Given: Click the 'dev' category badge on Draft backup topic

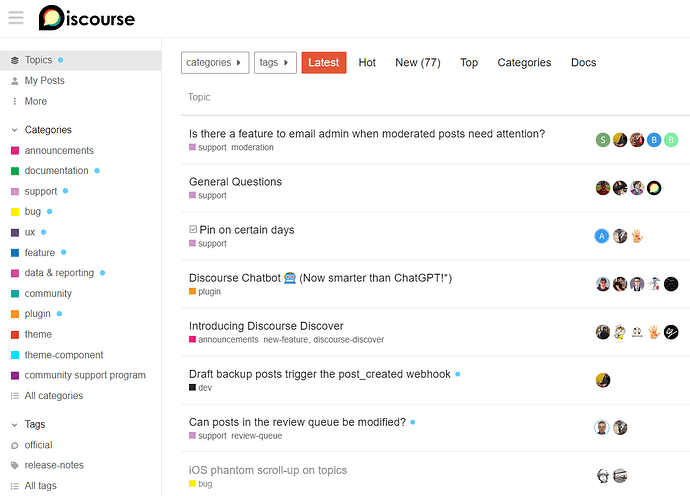Looking at the screenshot, I should tap(200, 388).
